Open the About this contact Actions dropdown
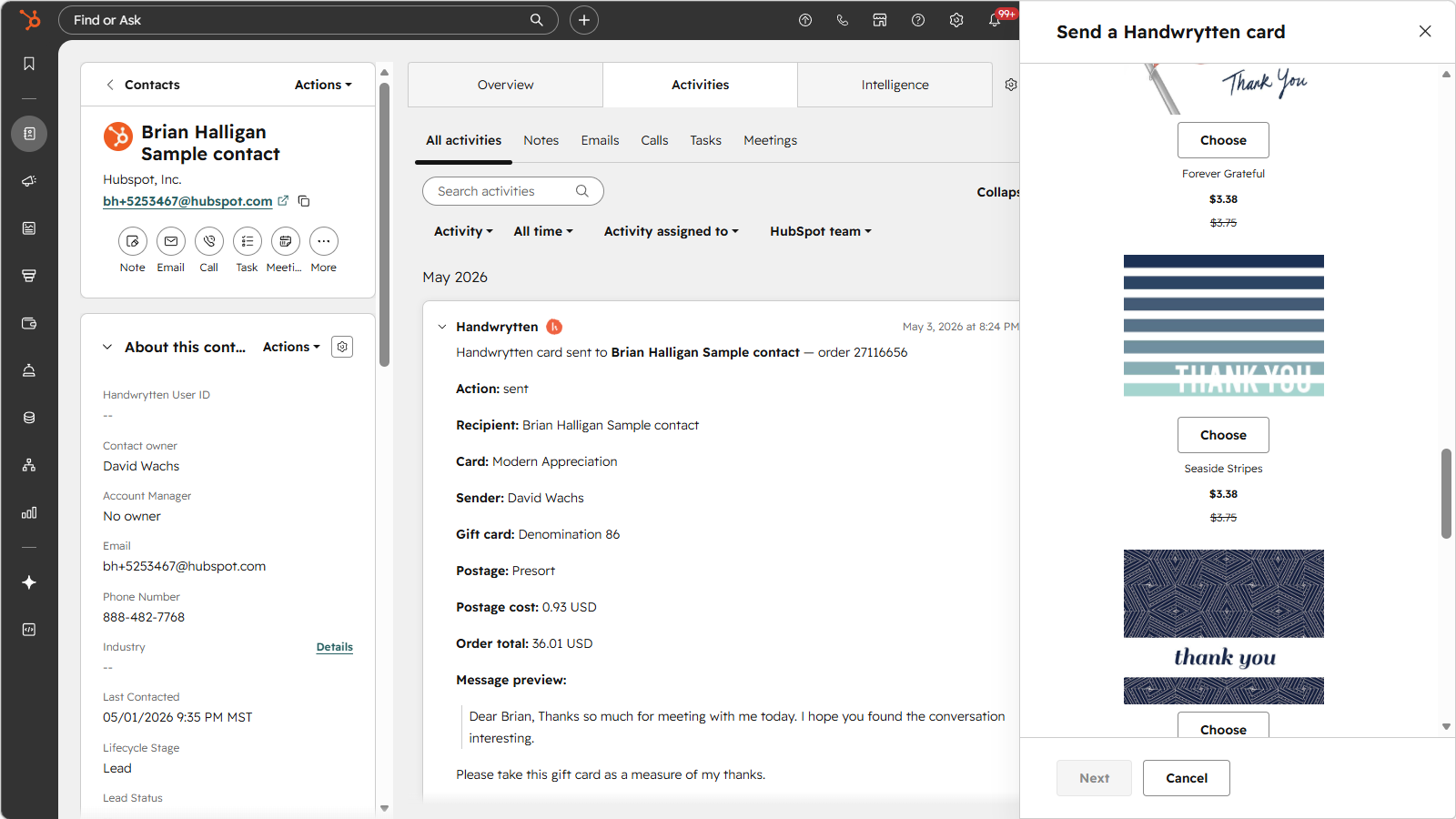 point(291,347)
